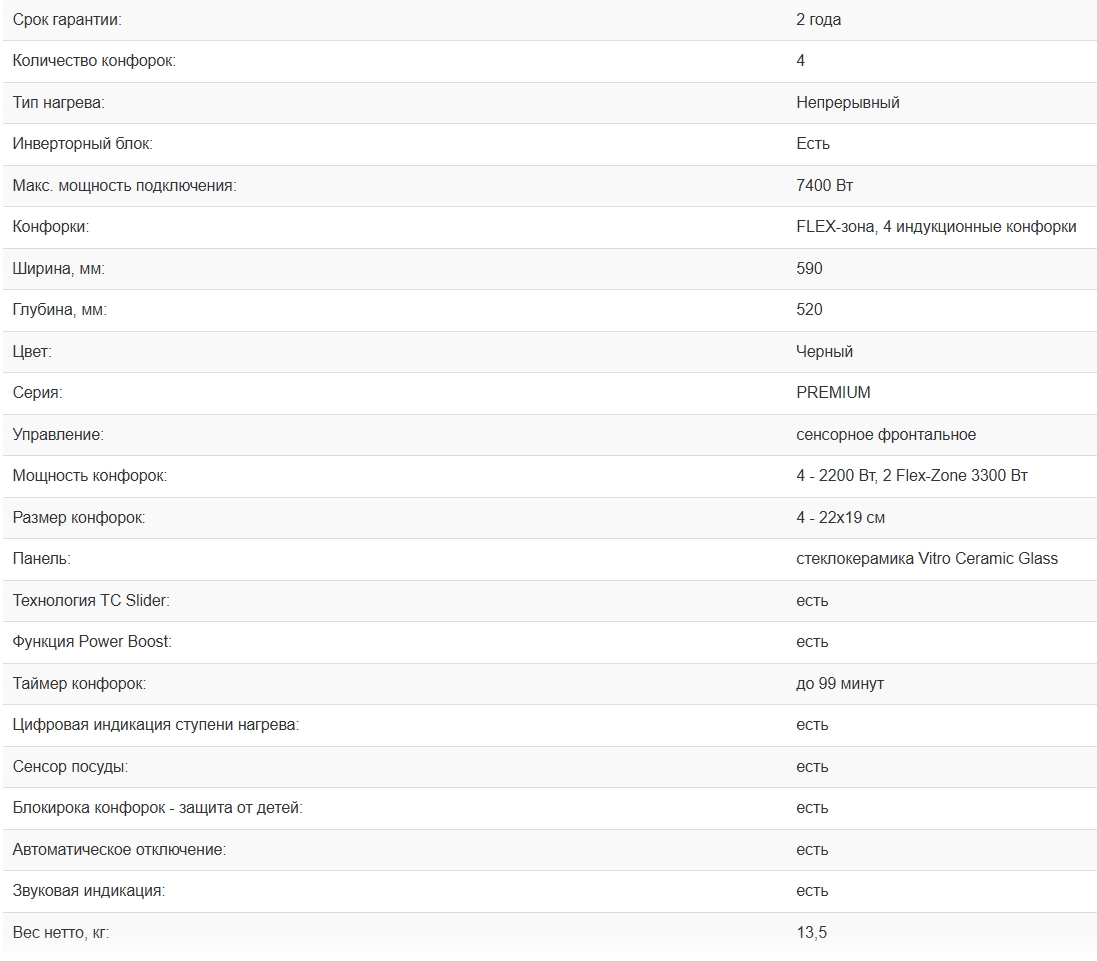This screenshot has width=1097, height=961.
Task: Click the 'Срок гарантии:' label
Action: click(67, 20)
